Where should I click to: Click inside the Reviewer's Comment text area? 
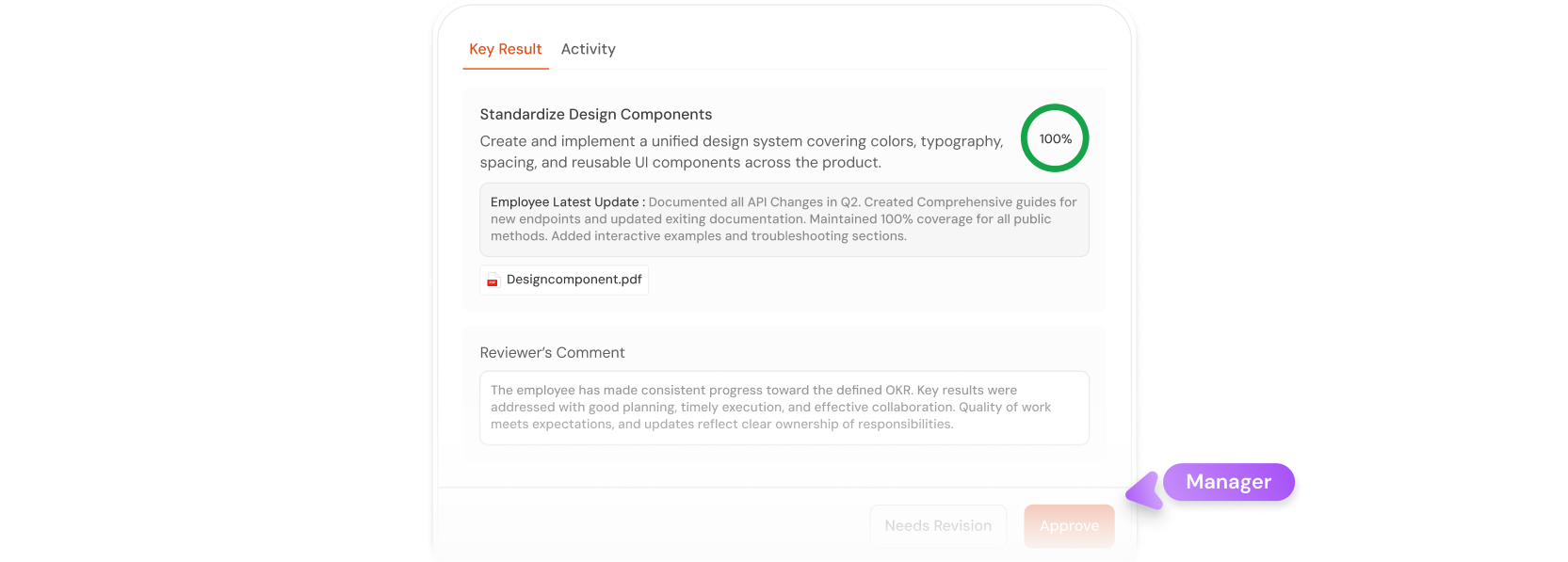(x=784, y=407)
